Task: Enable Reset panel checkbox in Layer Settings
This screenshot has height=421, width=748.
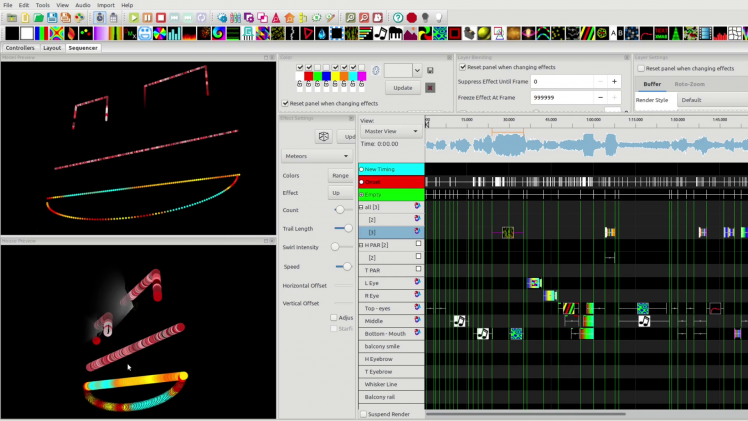Action: click(x=641, y=68)
